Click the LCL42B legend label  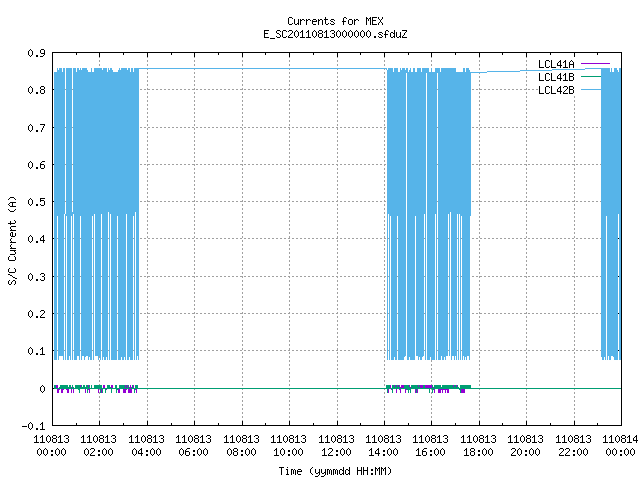(556, 90)
